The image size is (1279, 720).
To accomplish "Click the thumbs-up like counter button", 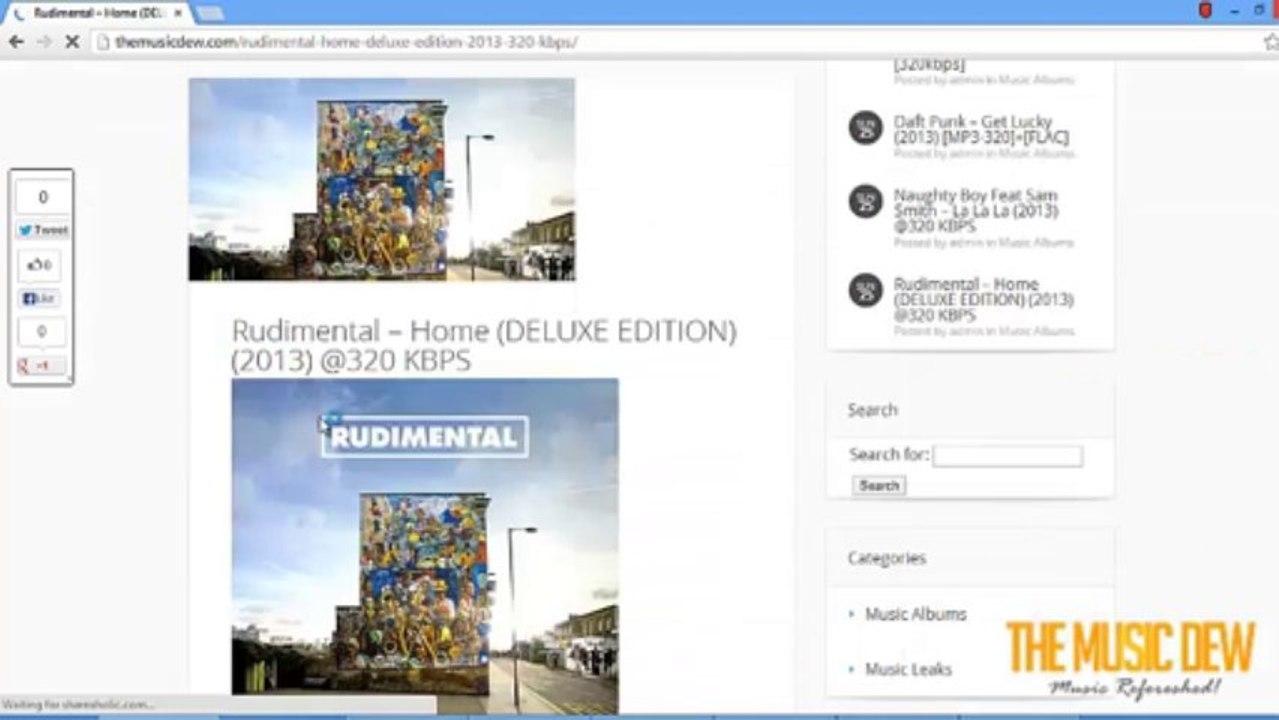I will [x=40, y=265].
